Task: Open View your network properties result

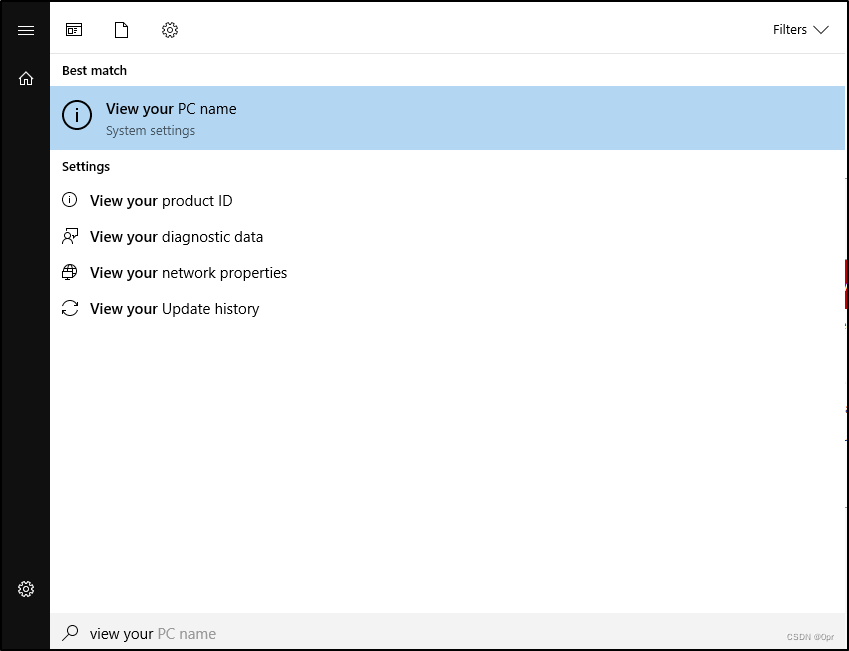Action: point(448,272)
